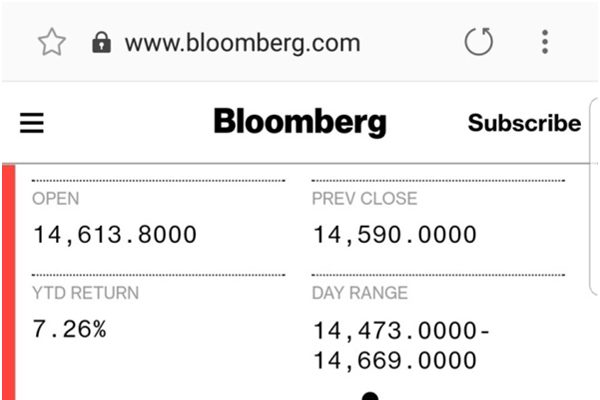
Task: Click the OPEN label
Action: 56,199
